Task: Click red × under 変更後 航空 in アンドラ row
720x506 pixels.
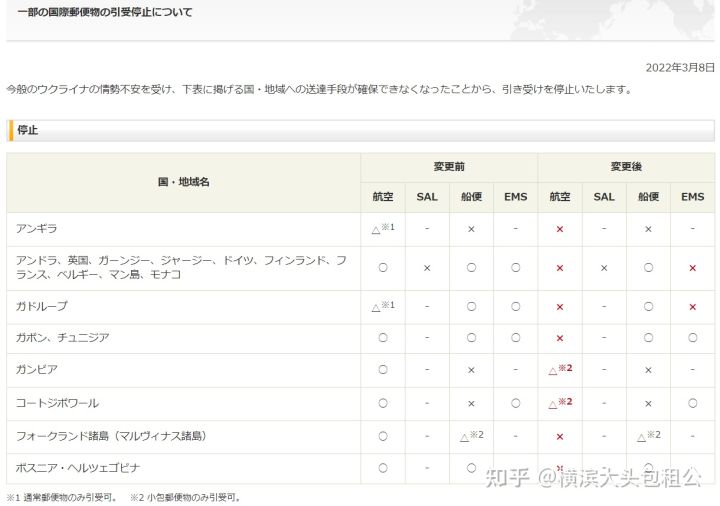Action: (x=560, y=268)
